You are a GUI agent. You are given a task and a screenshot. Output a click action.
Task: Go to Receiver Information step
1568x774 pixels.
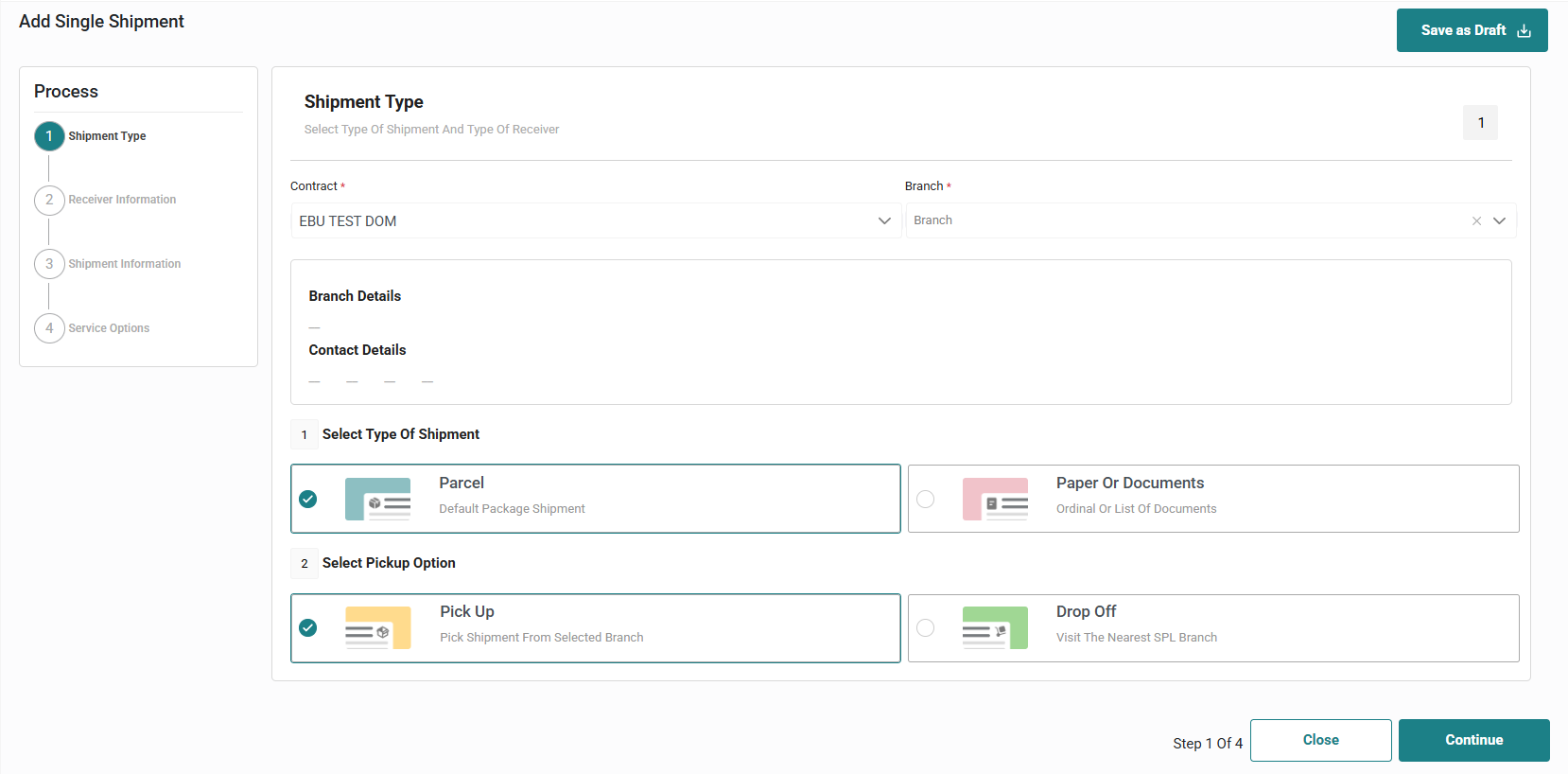[122, 200]
